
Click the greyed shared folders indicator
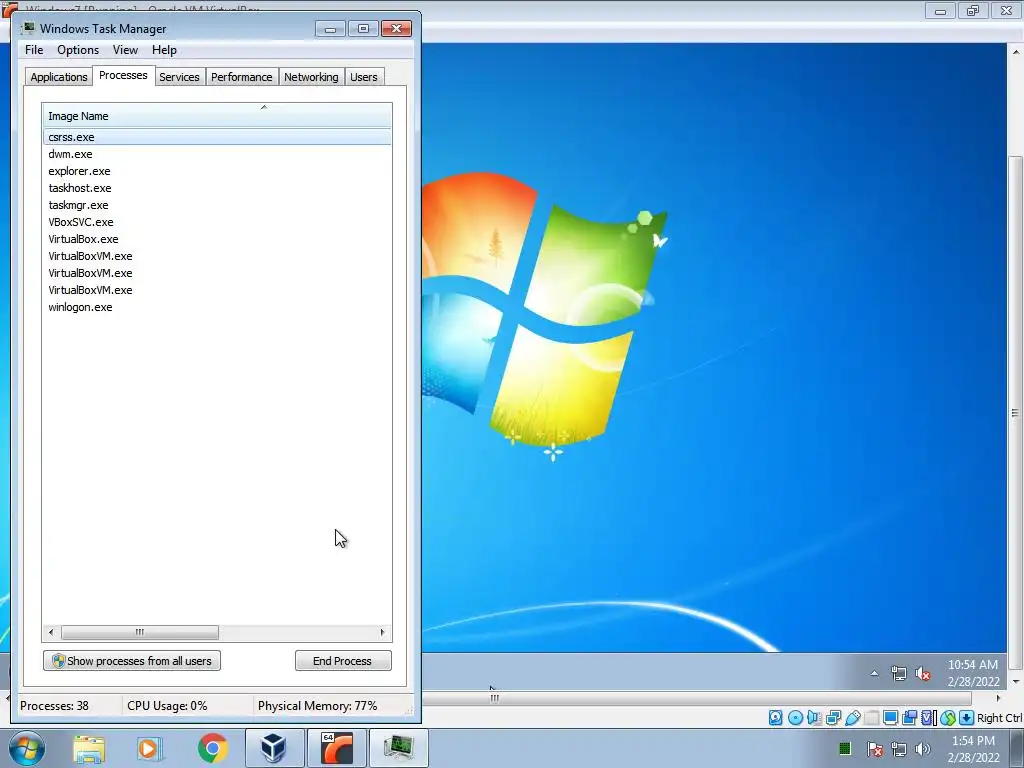(871, 718)
